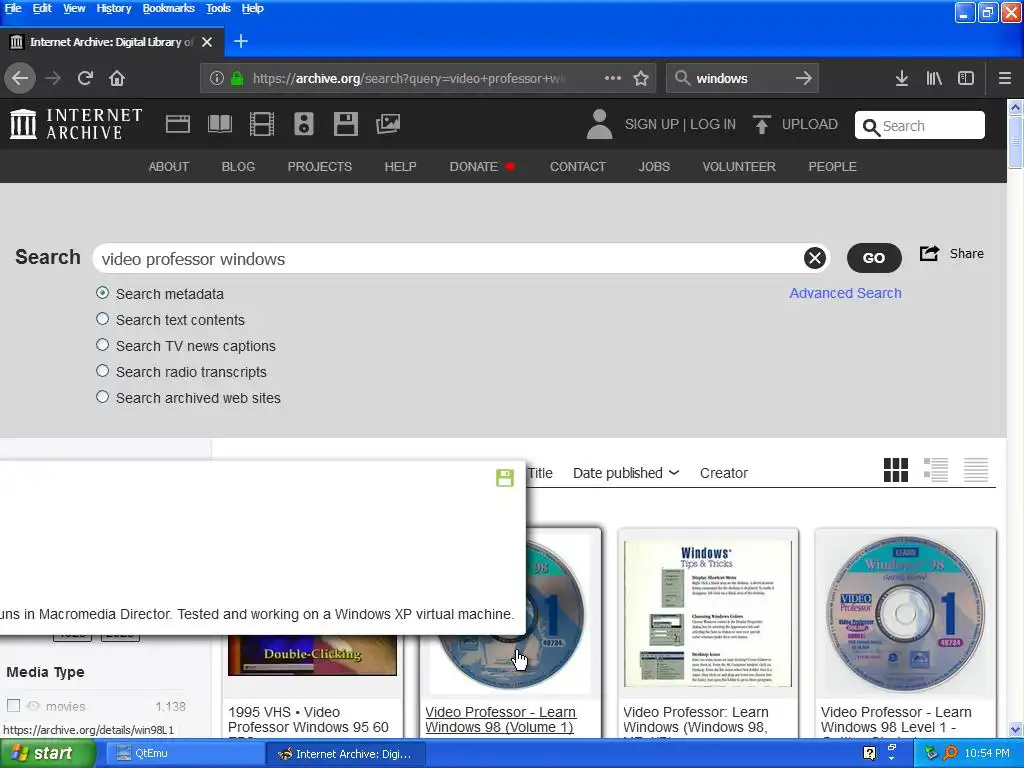Toggle the sidebar panel icon
Image resolution: width=1024 pixels, height=768 pixels.
[966, 78]
